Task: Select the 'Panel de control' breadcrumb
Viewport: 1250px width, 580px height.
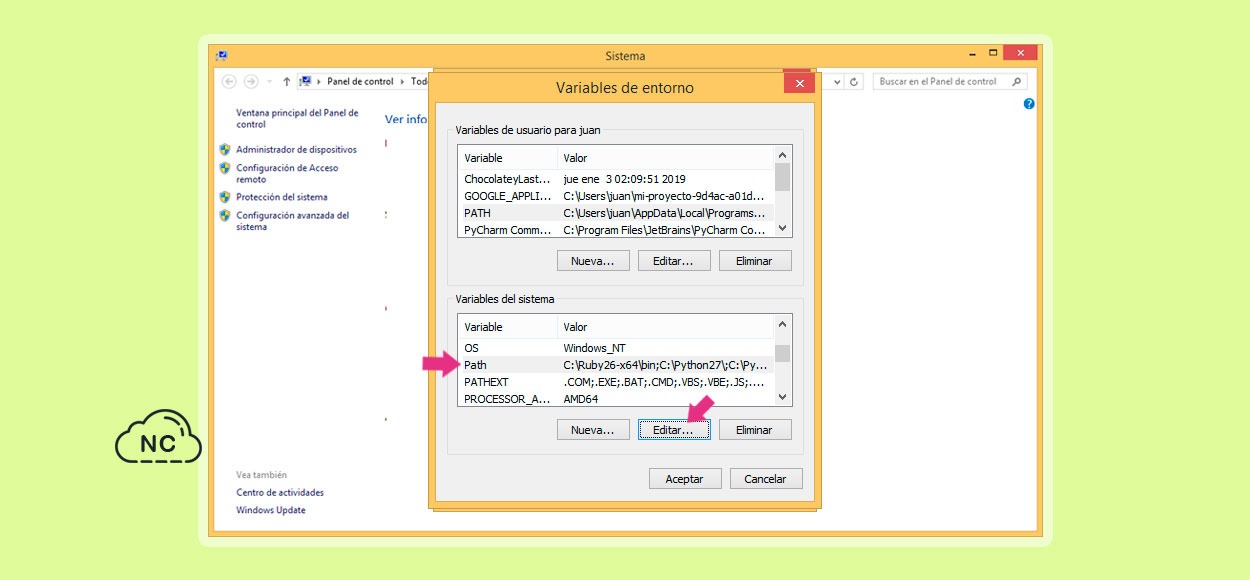Action: 360,82
